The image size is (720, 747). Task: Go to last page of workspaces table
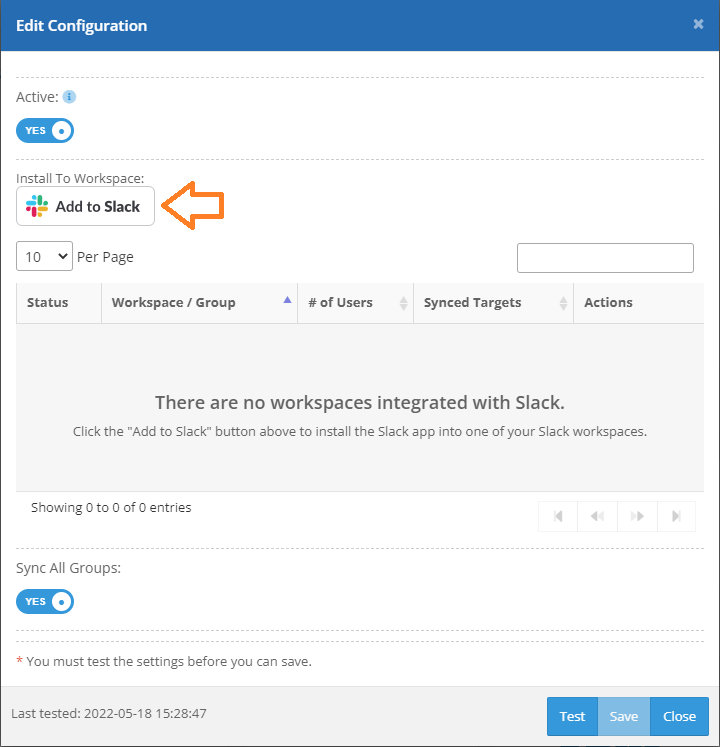[x=676, y=516]
